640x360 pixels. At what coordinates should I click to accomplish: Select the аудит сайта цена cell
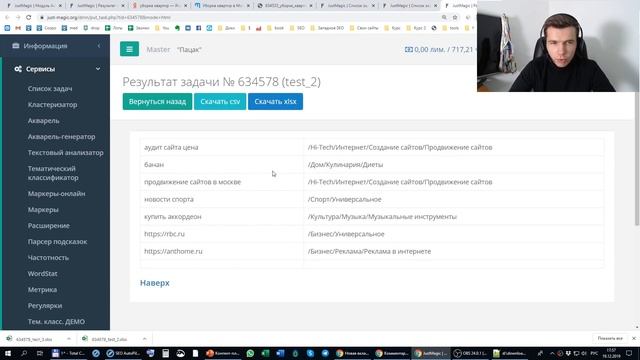click(x=222, y=147)
